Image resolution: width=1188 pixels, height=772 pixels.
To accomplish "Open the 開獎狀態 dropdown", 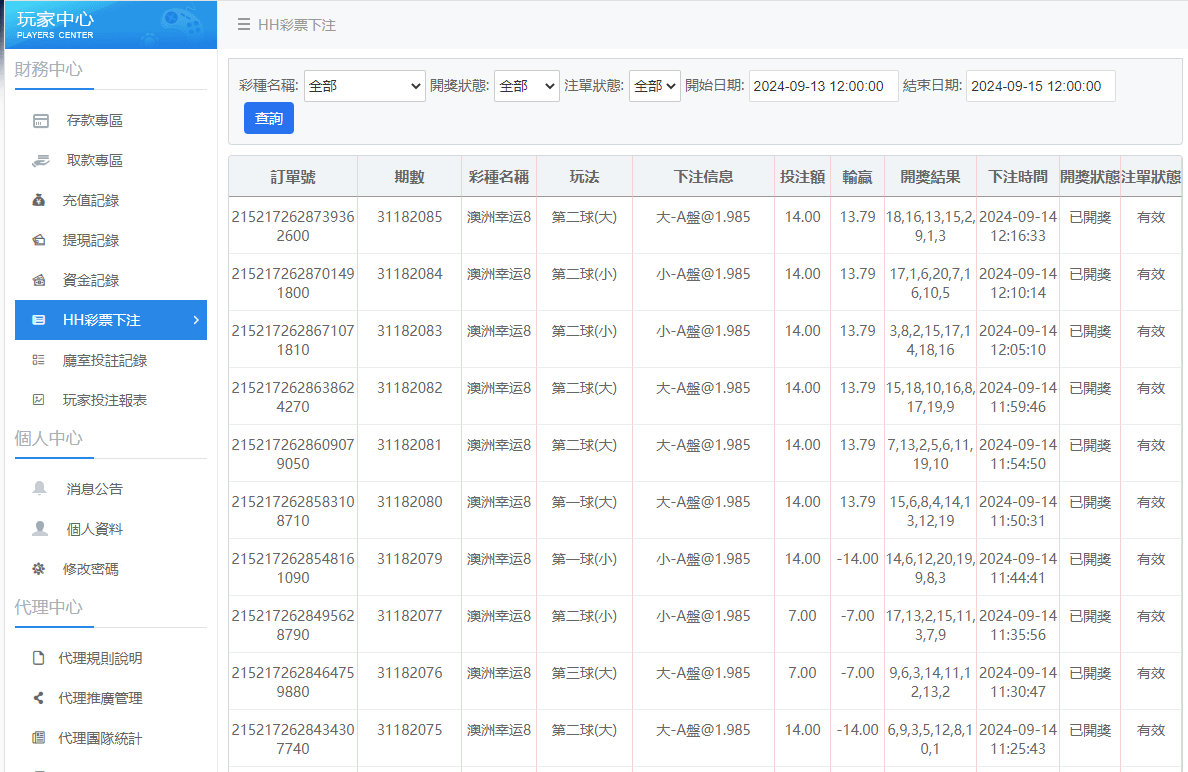I will point(526,86).
